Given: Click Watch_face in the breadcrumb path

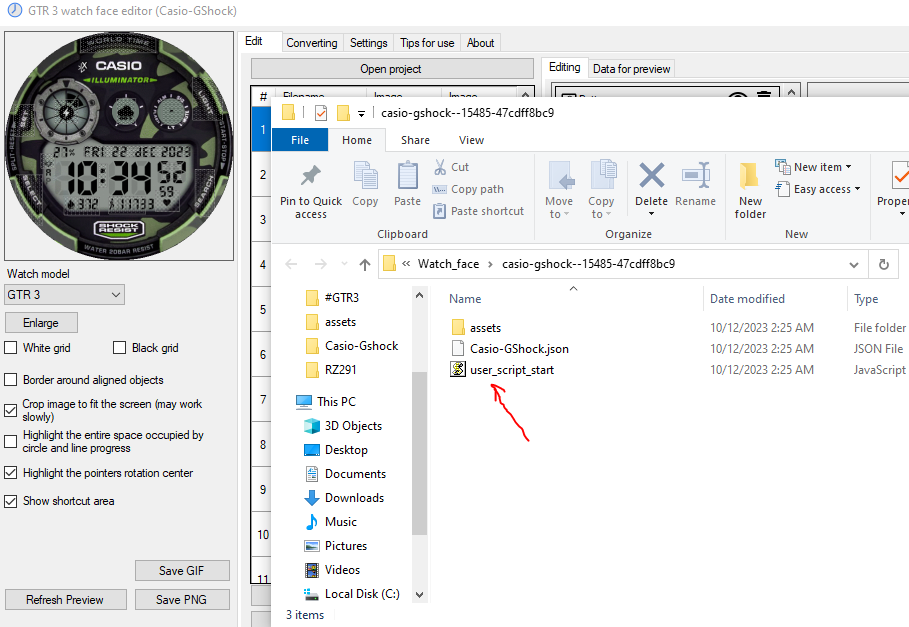Looking at the screenshot, I should (x=449, y=264).
